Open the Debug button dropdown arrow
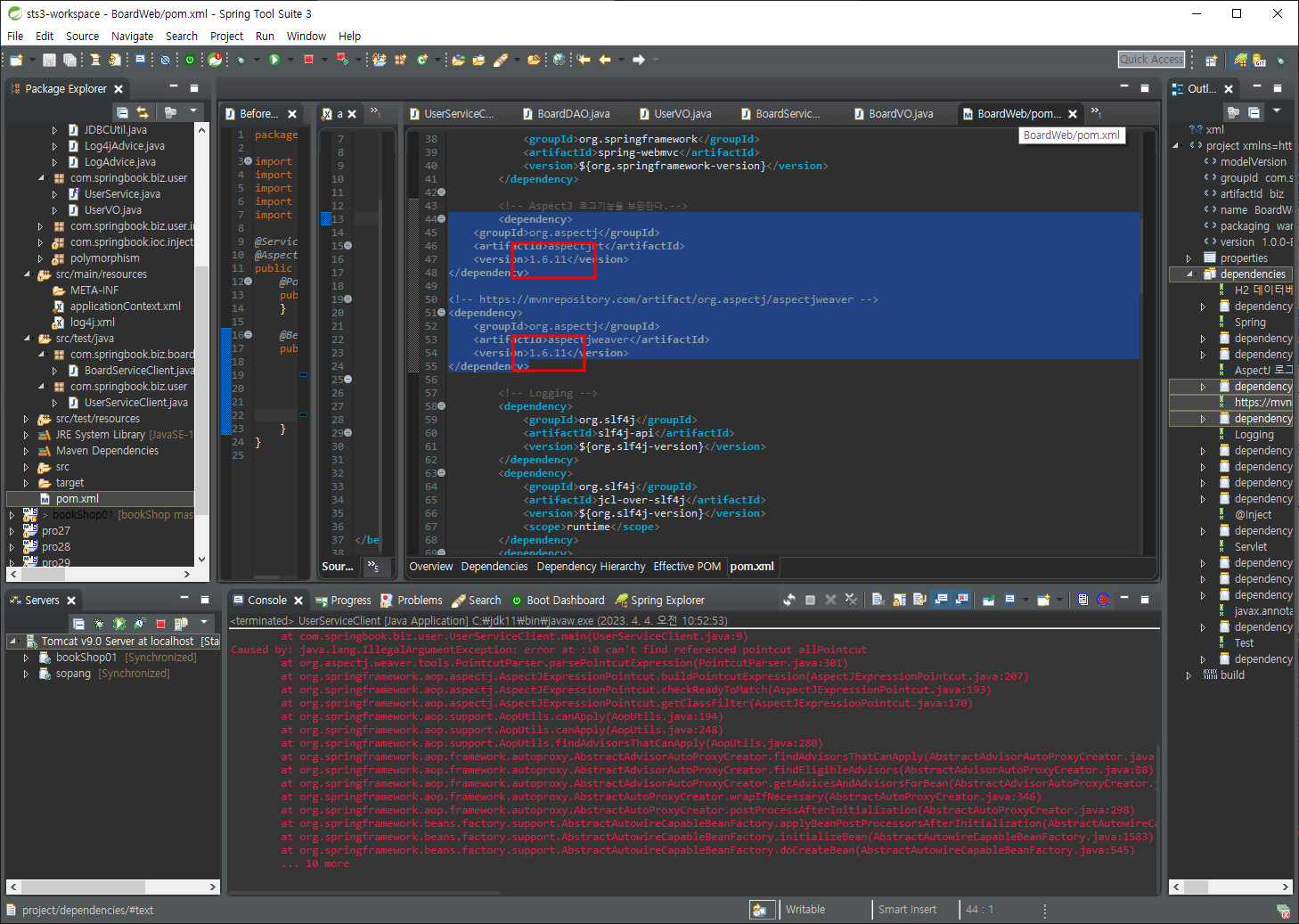This screenshot has height=924, width=1299. [257, 60]
